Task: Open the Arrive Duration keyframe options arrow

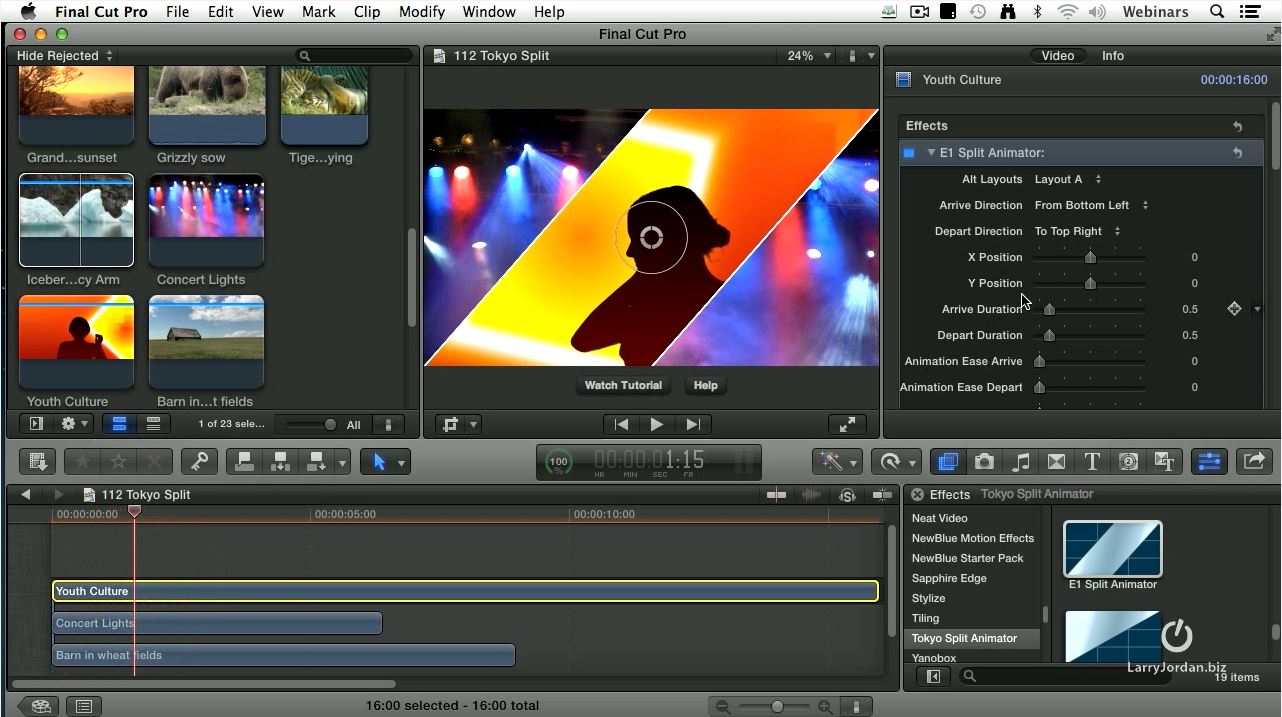Action: tap(1257, 309)
